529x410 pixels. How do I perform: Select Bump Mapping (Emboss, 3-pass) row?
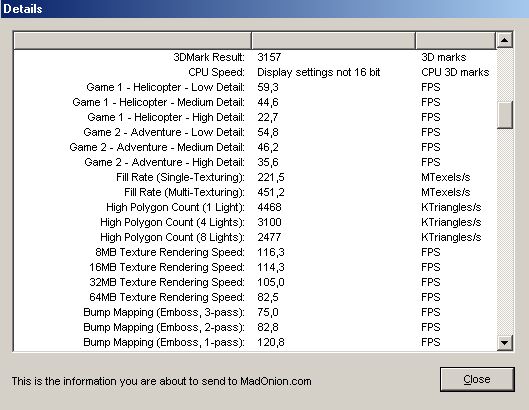pyautogui.click(x=255, y=312)
